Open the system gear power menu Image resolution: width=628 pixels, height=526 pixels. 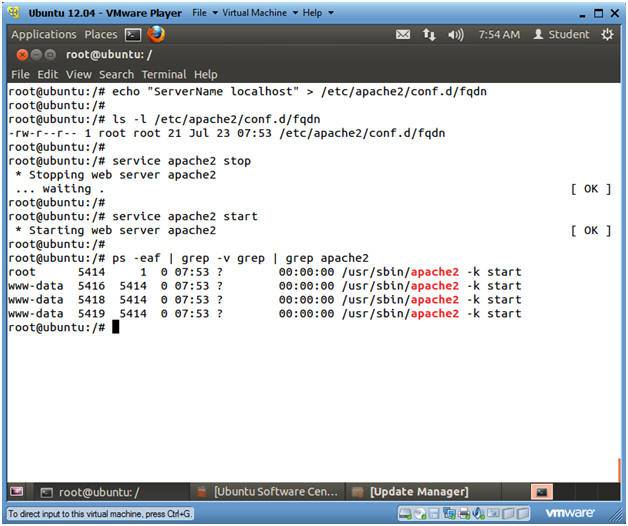(x=608, y=34)
